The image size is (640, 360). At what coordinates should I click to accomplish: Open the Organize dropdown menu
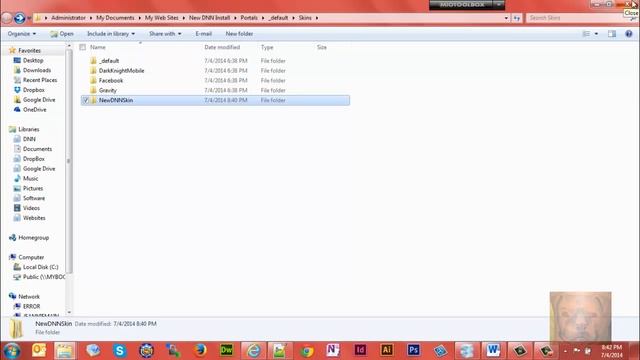pyautogui.click(x=22, y=34)
